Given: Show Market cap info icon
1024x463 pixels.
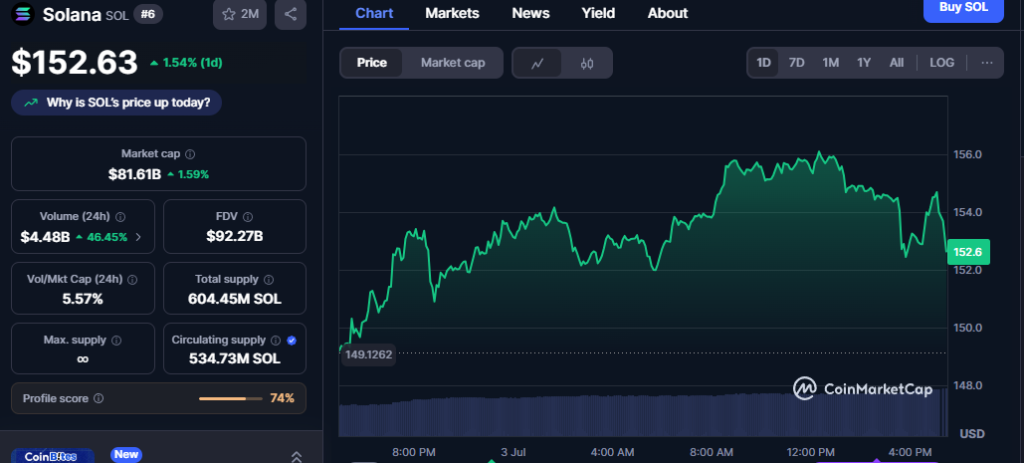Looking at the screenshot, I should 190,154.
